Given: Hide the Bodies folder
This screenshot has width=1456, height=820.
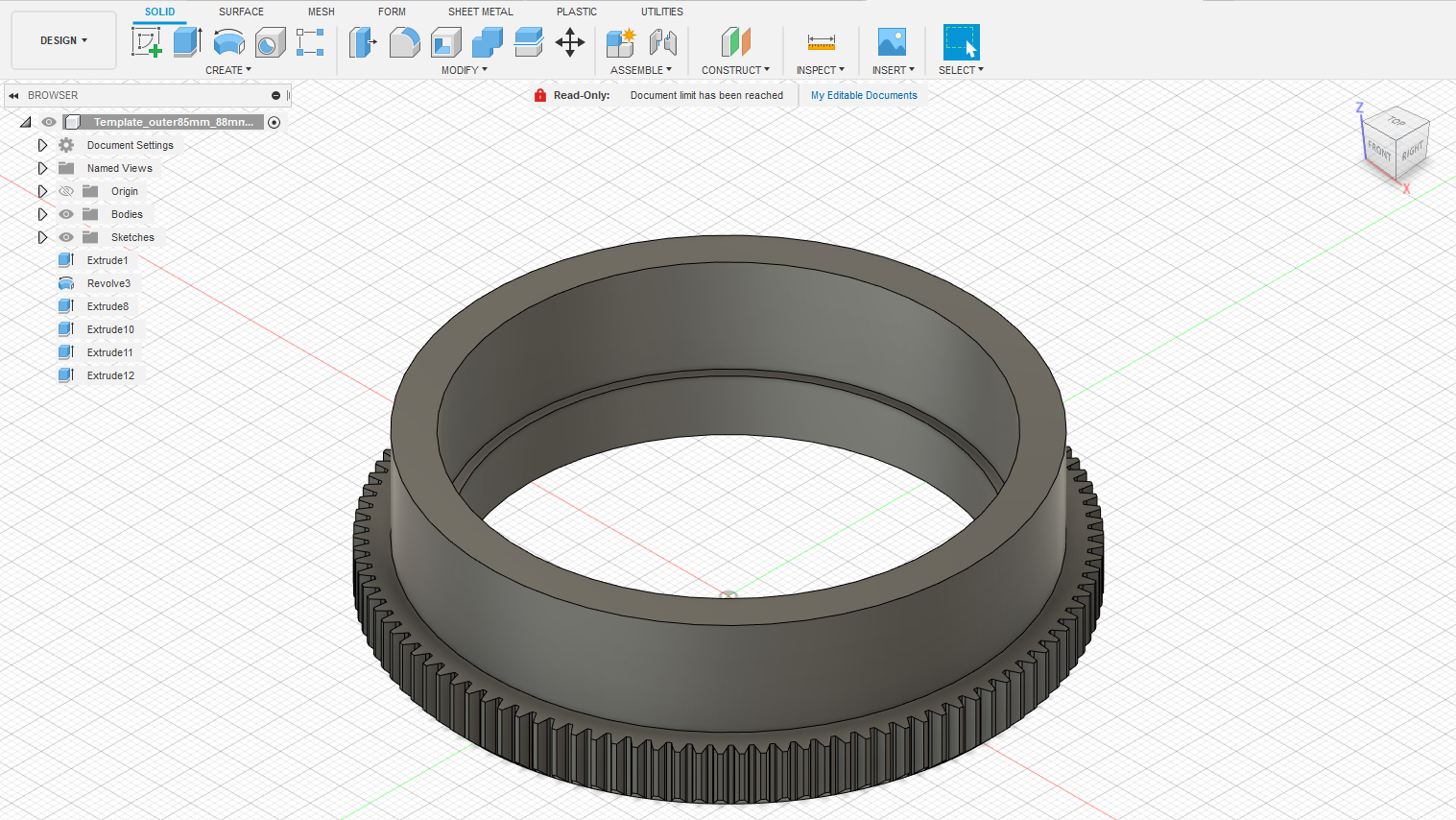Looking at the screenshot, I should point(66,214).
